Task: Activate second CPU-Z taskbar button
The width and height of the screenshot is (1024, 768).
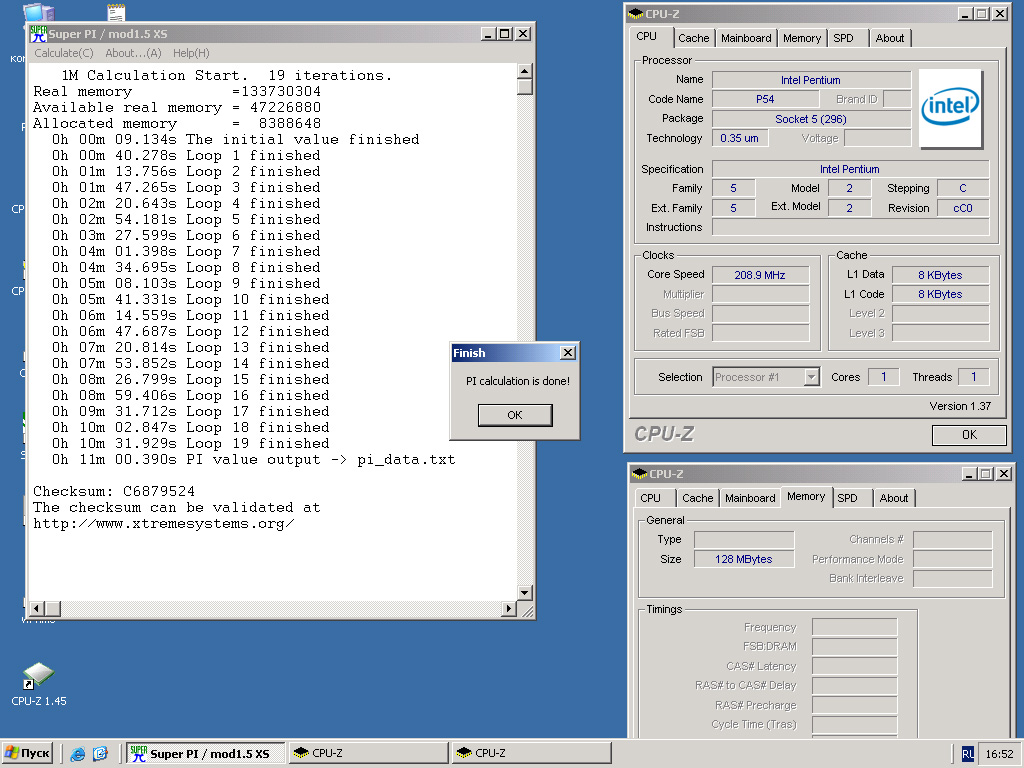Action: click(531, 754)
